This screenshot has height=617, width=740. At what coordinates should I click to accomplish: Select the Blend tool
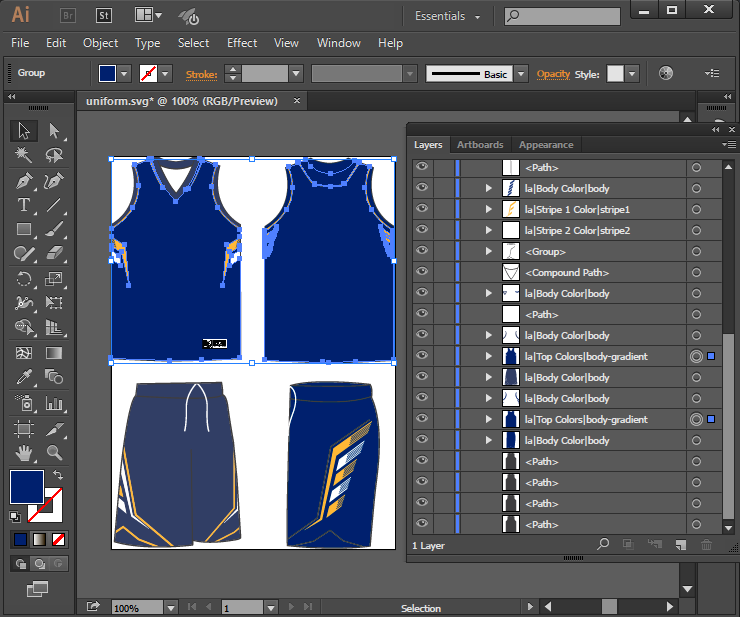[54, 377]
